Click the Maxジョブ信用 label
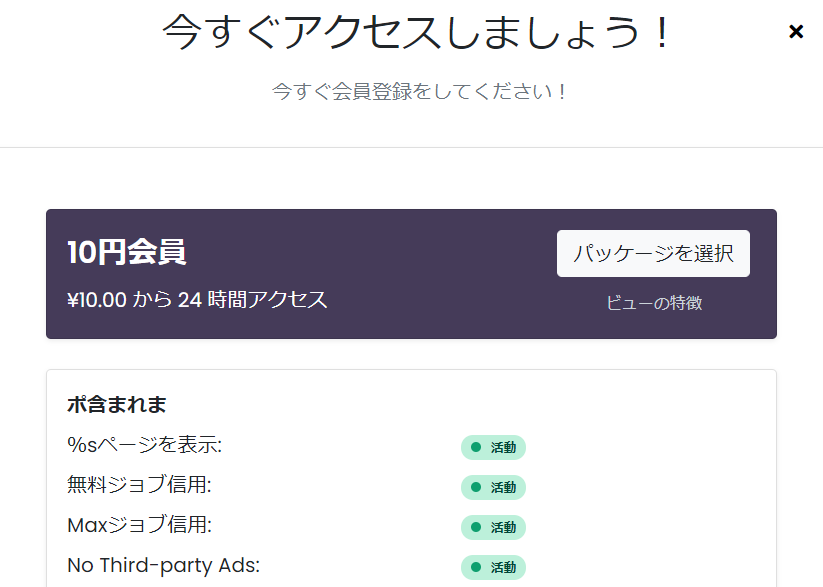823x587 pixels. click(x=140, y=525)
